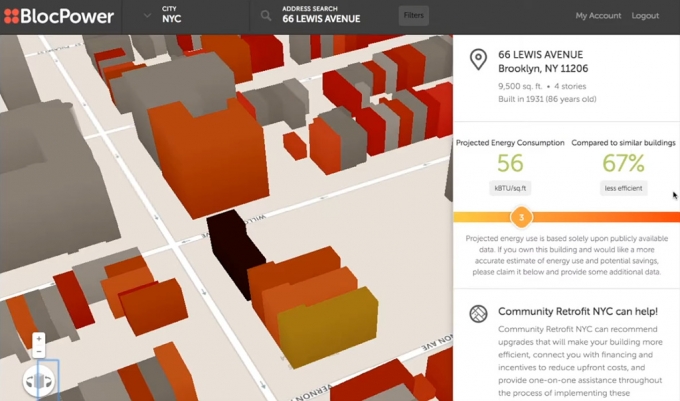Zoom in the map with plus button
This screenshot has width=680, height=401.
(39, 339)
